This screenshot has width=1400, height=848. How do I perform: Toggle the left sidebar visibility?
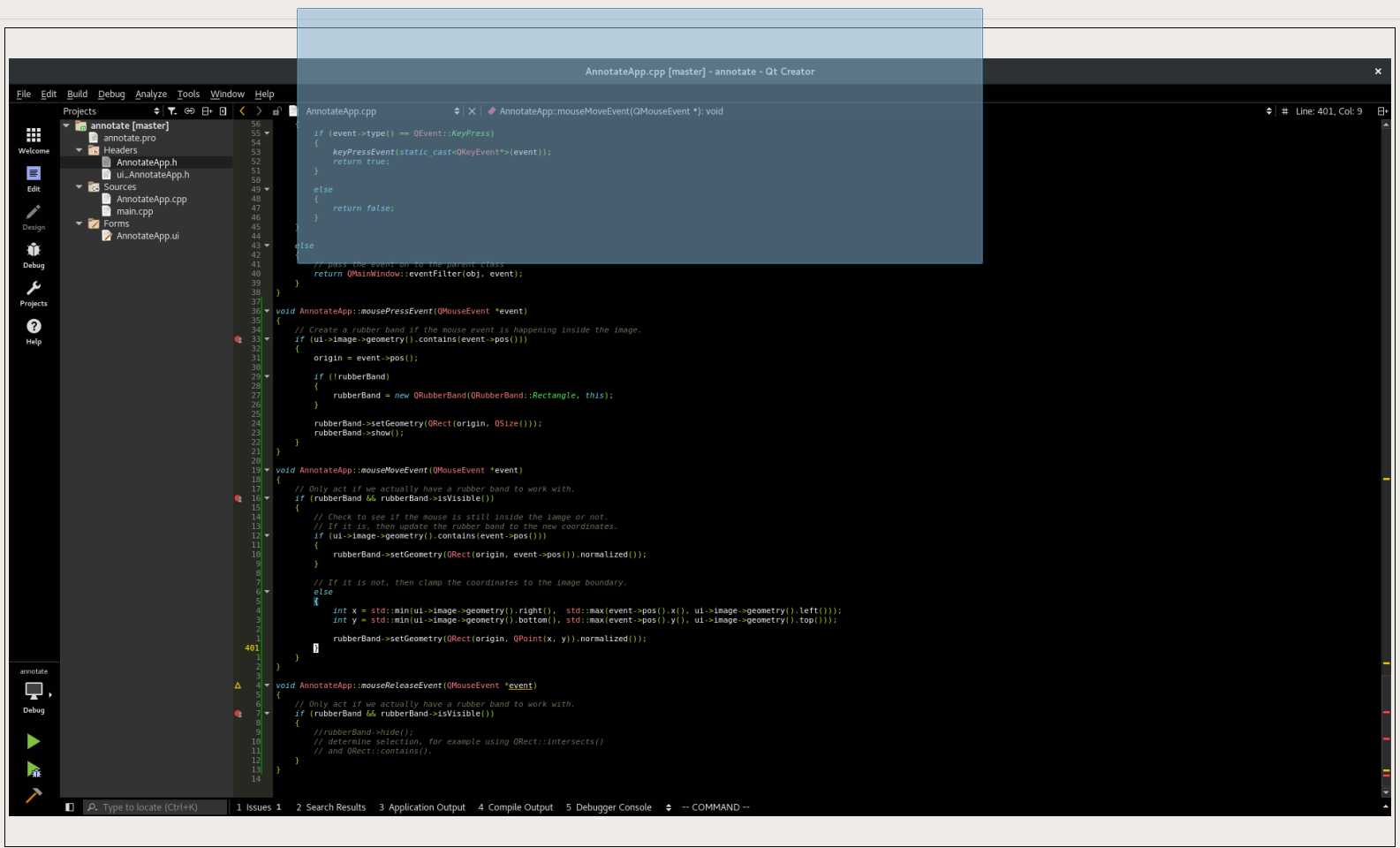(69, 807)
